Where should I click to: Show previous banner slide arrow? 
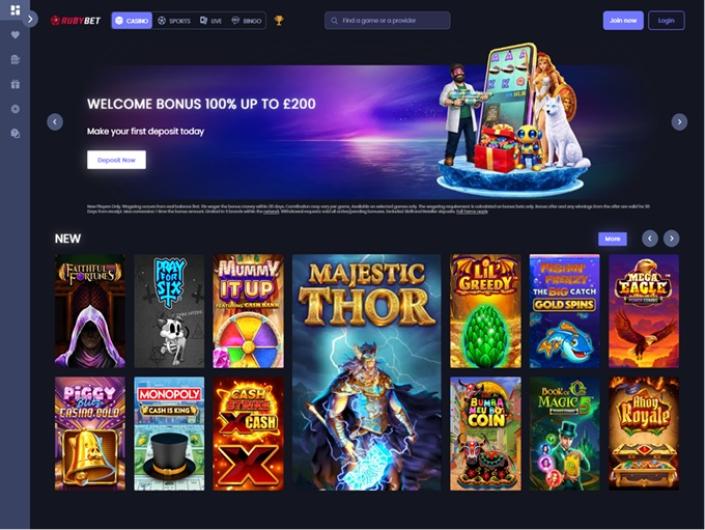coord(55,122)
